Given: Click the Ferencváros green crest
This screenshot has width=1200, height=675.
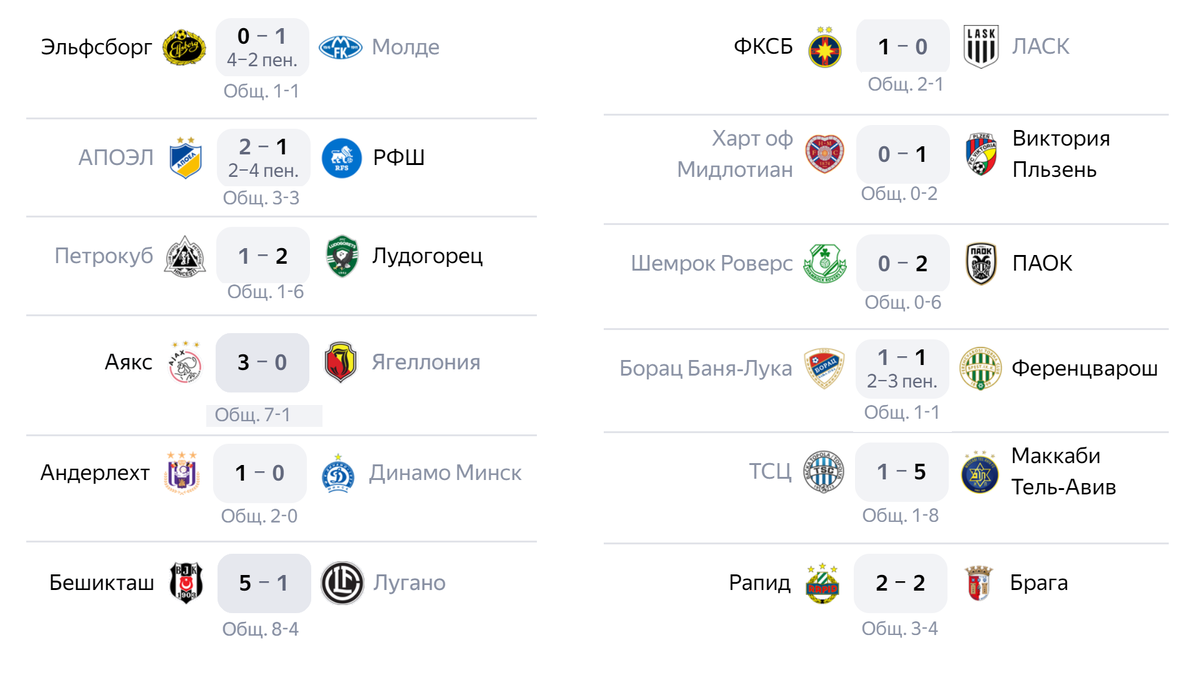Looking at the screenshot, I should 980,369.
